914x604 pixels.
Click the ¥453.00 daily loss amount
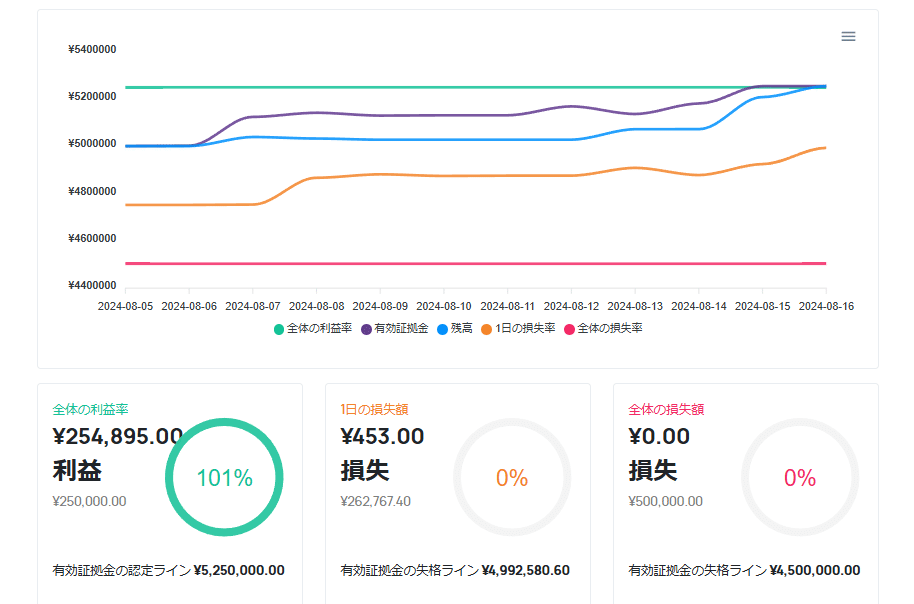382,436
